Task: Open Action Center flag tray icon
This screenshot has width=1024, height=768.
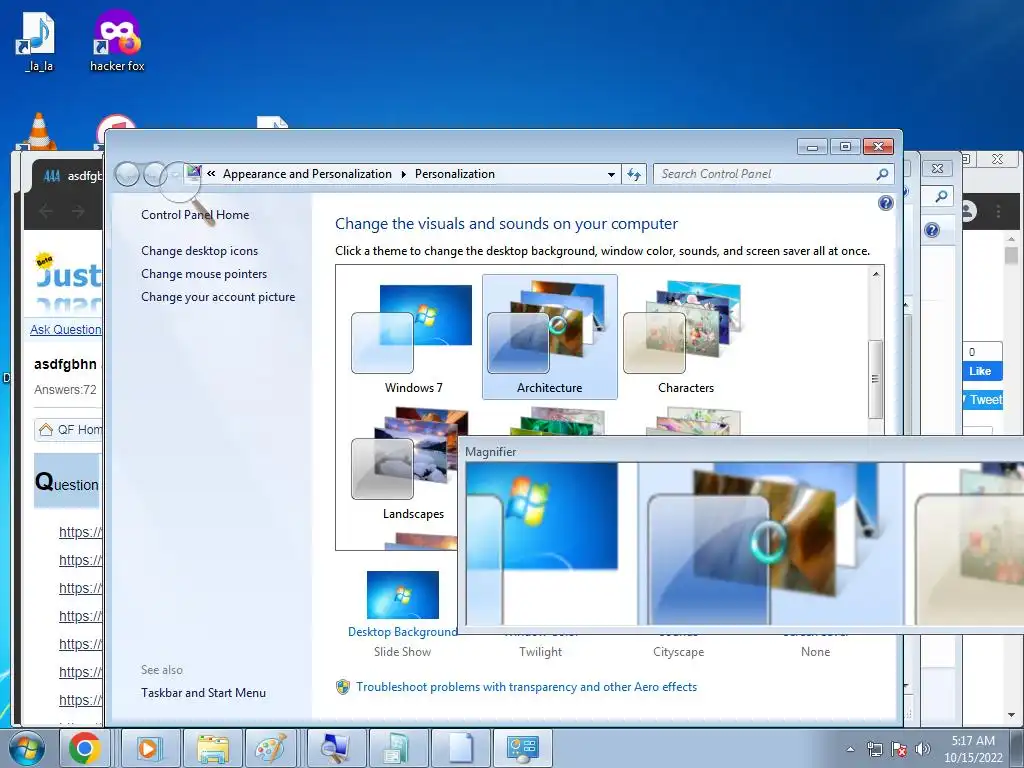Action: [899, 749]
